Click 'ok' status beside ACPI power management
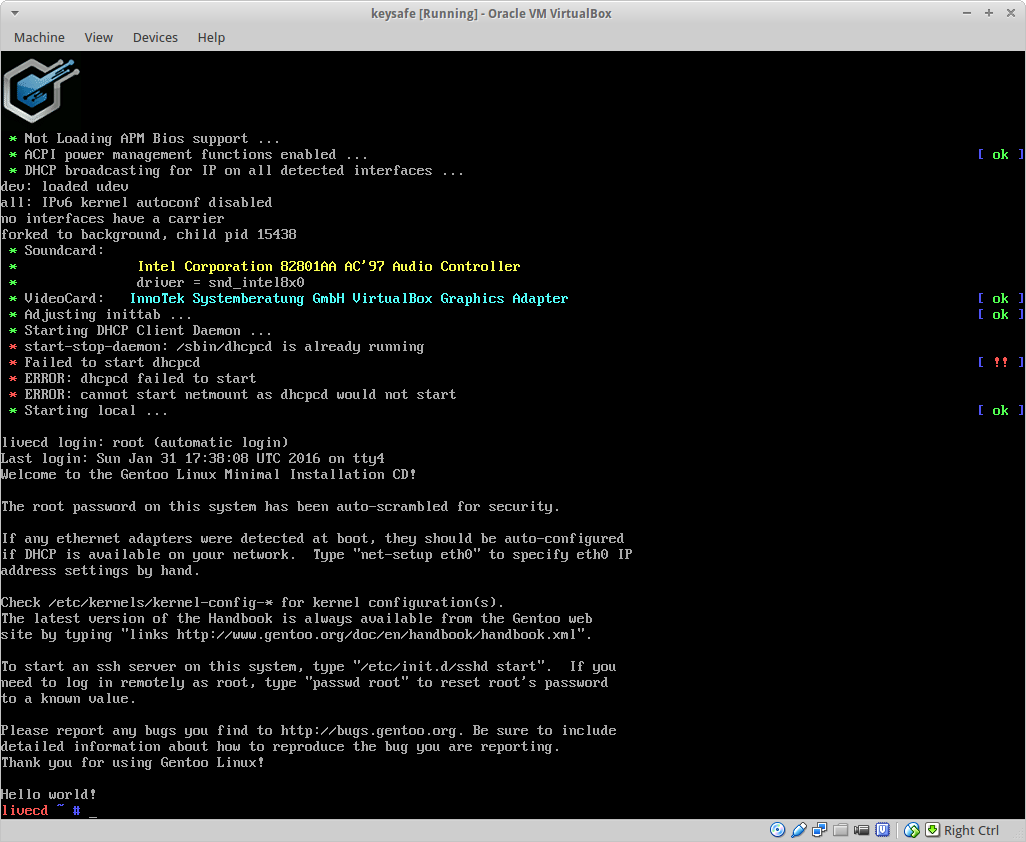Screen dimensions: 1026x842 (x=1000, y=154)
